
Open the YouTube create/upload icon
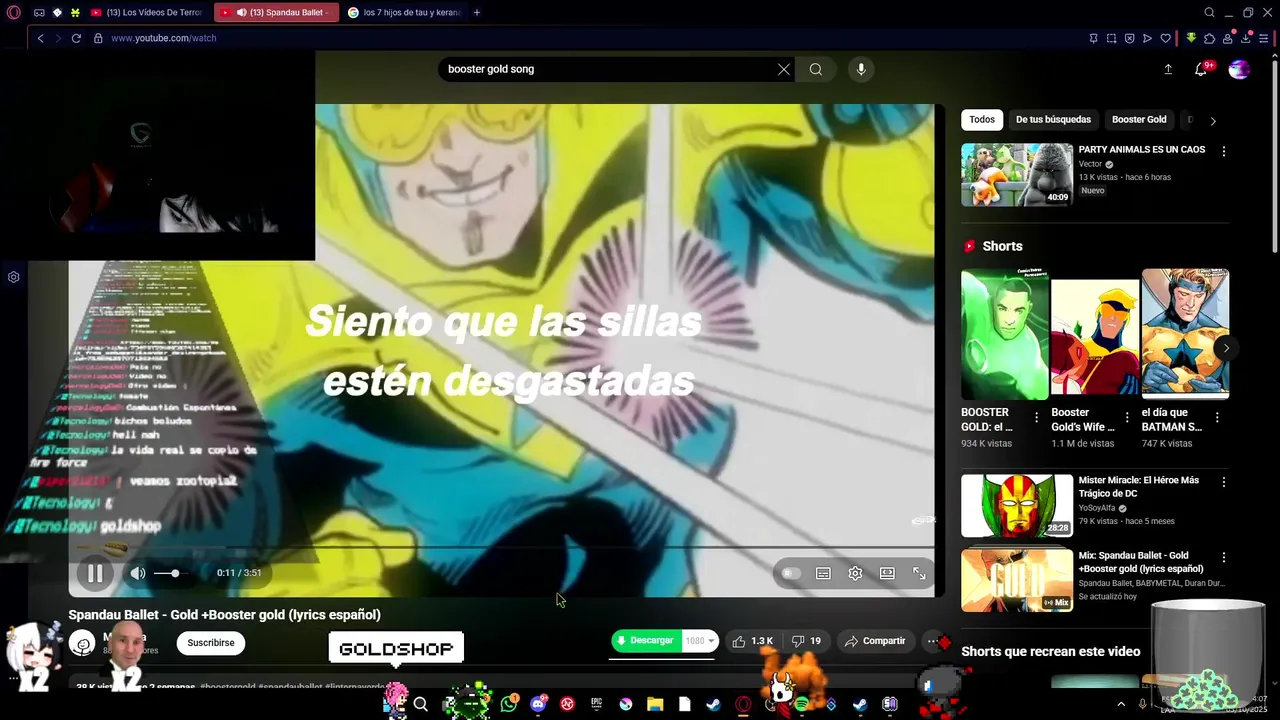pyautogui.click(x=1168, y=69)
